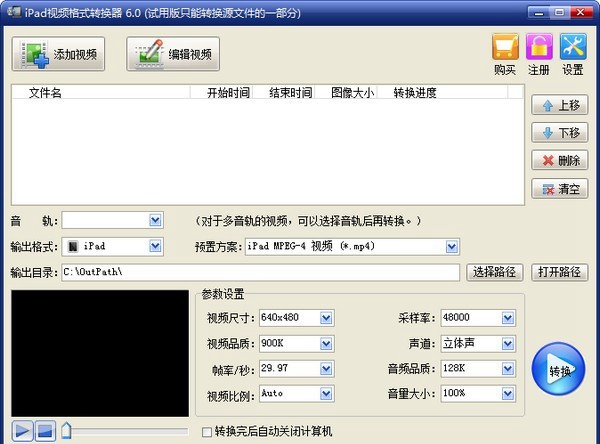
Task: Expand the 采样率 48000 dropdown
Action: tap(508, 318)
